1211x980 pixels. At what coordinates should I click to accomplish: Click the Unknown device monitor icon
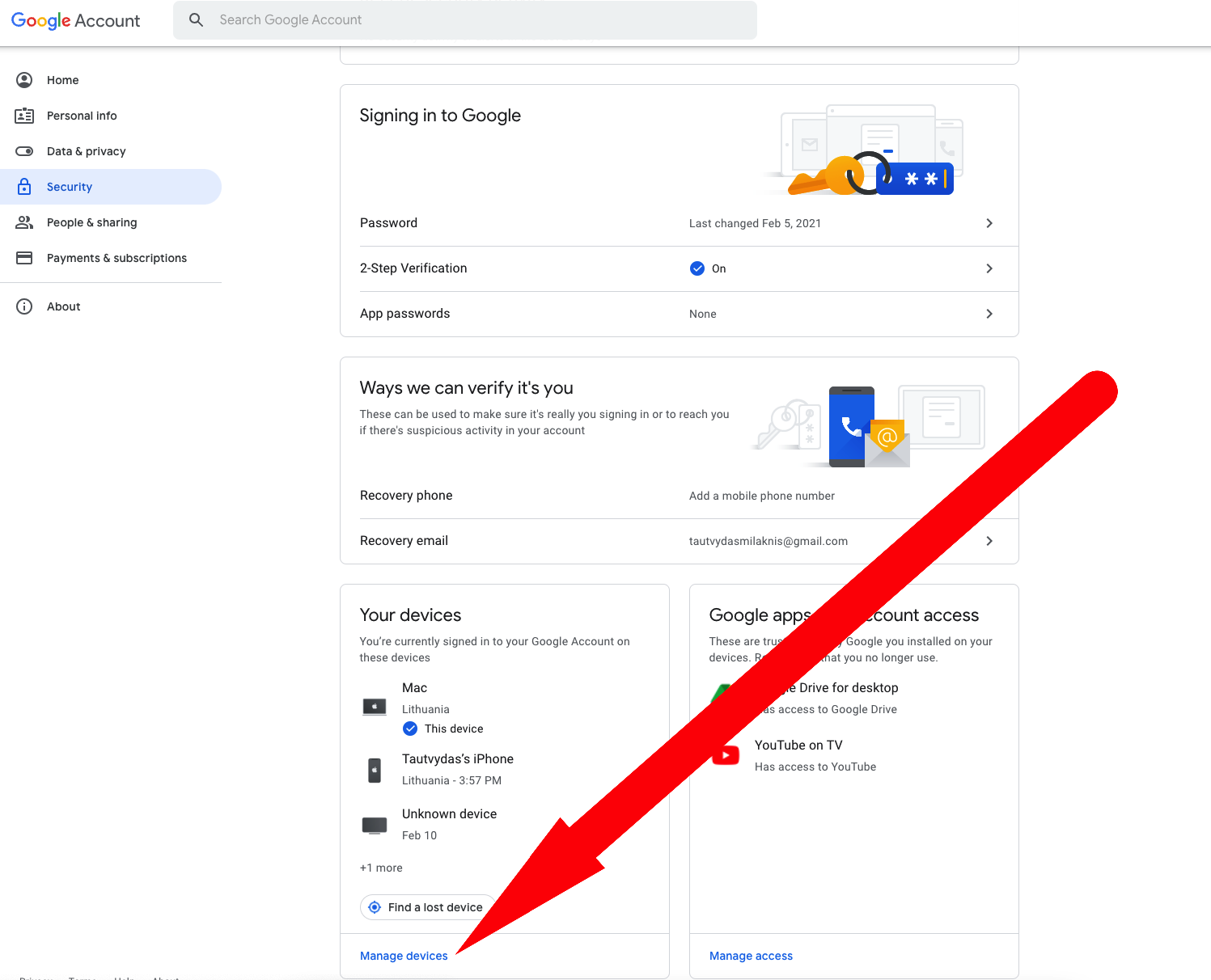pos(375,826)
